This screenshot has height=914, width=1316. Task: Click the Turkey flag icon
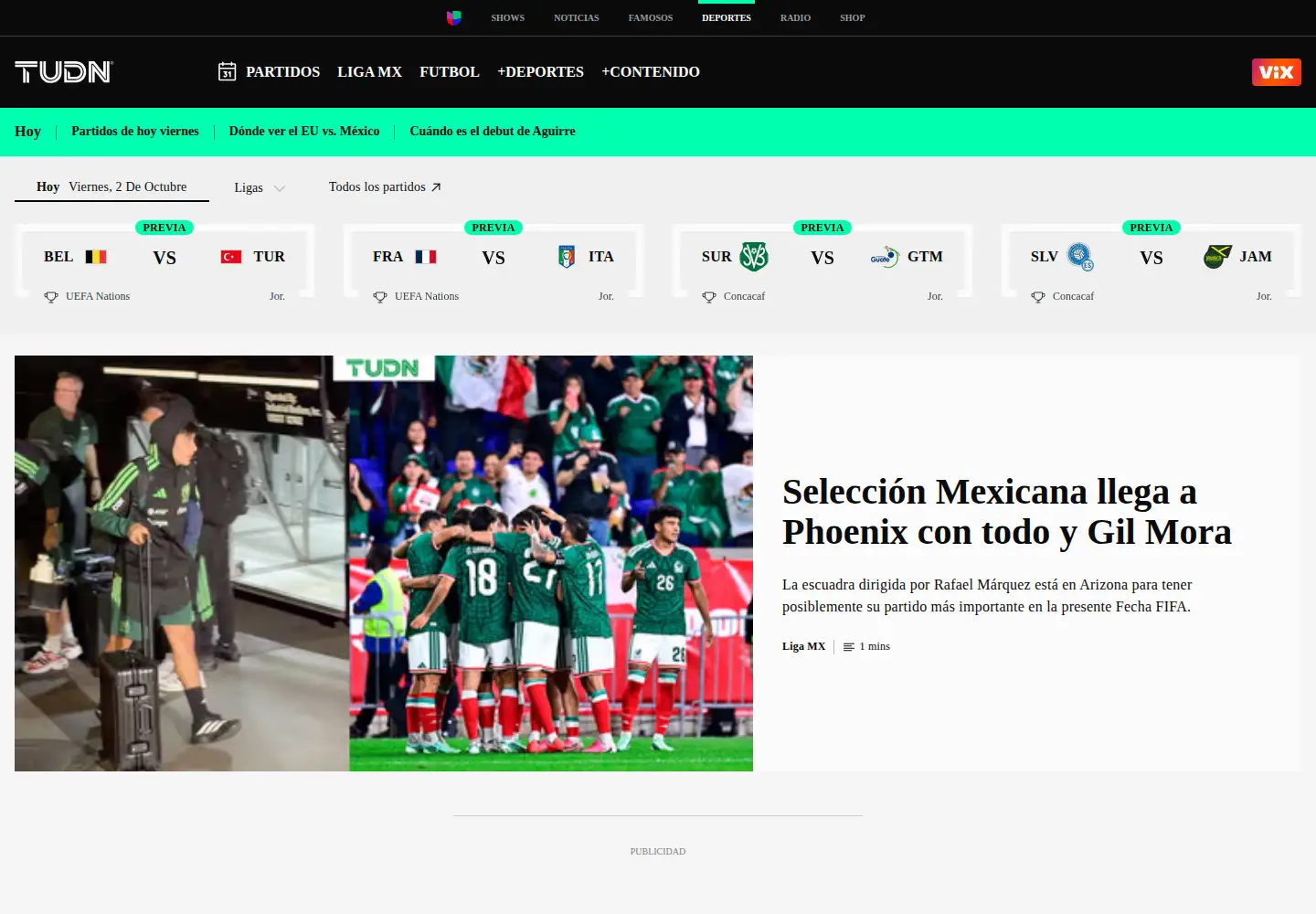pos(231,257)
